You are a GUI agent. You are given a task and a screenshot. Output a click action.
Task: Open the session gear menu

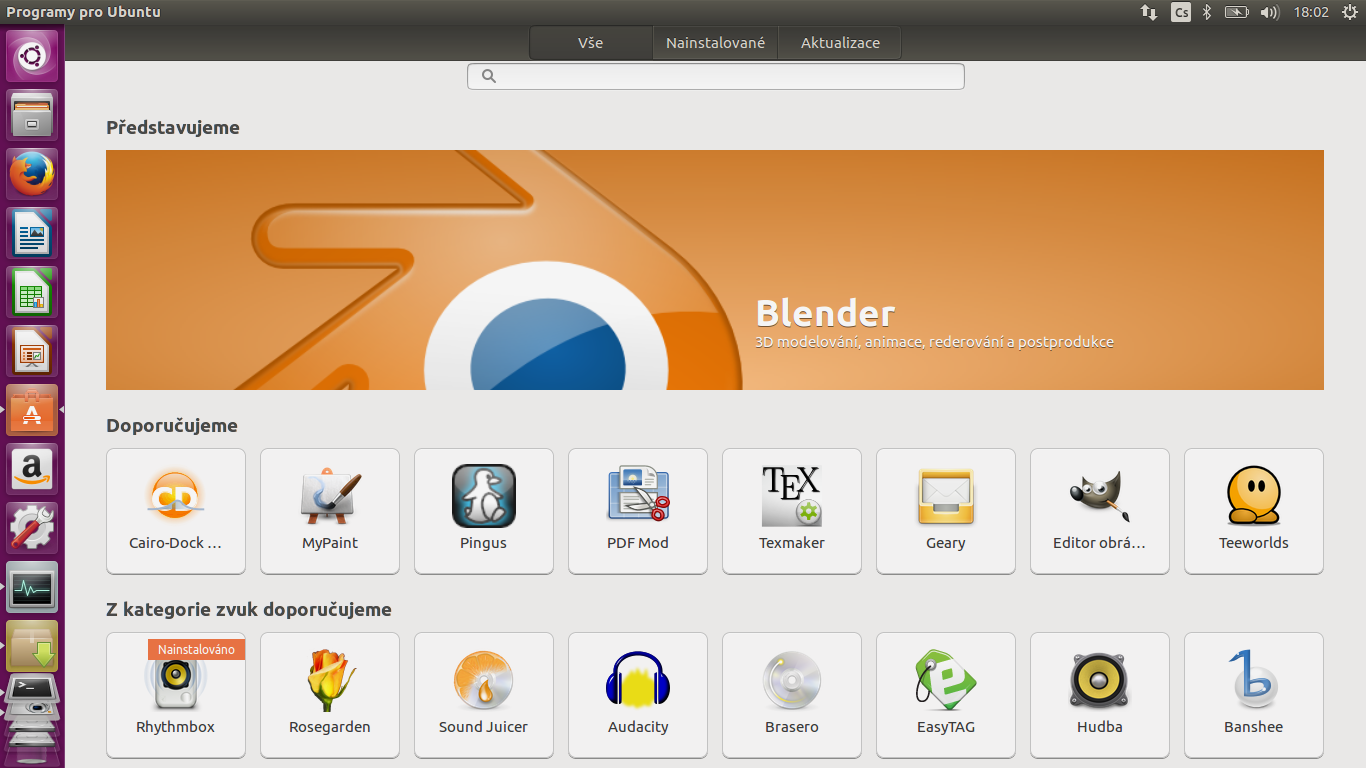1349,12
